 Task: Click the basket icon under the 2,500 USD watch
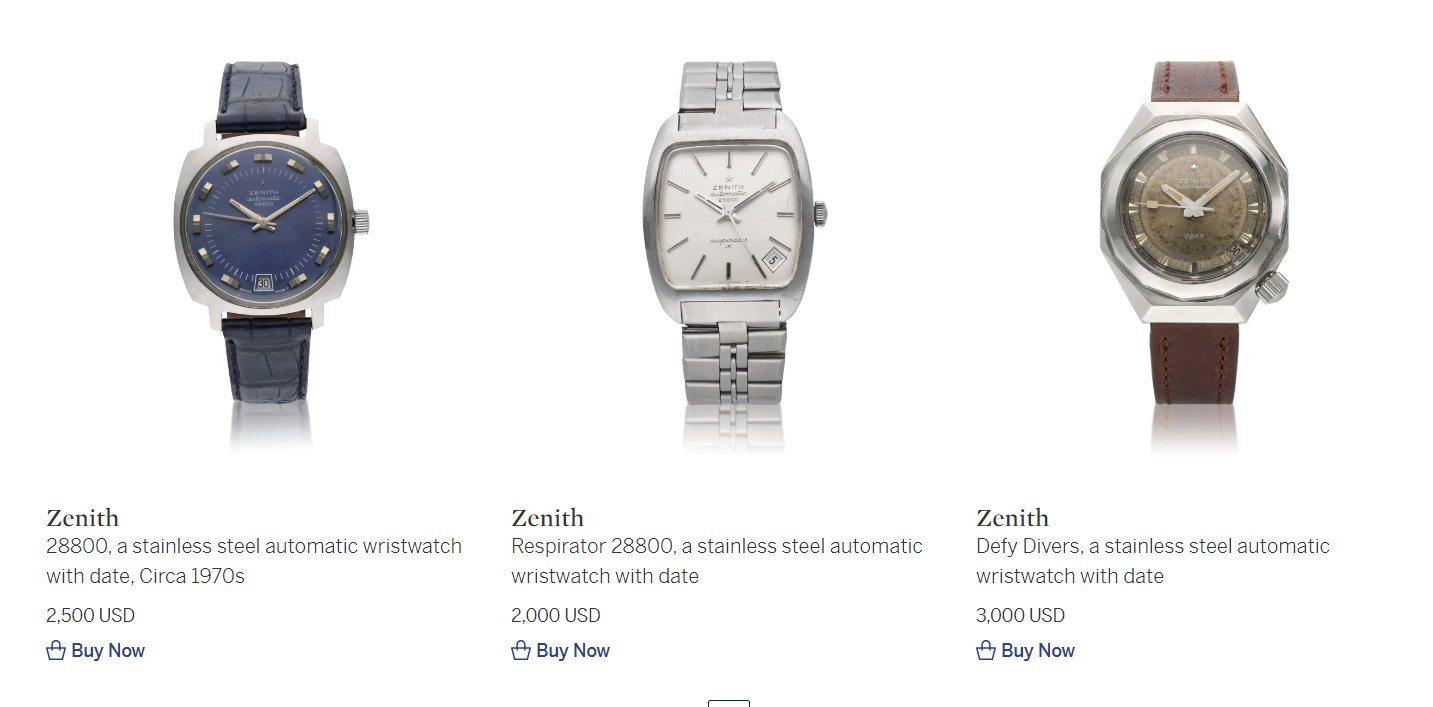tap(55, 651)
